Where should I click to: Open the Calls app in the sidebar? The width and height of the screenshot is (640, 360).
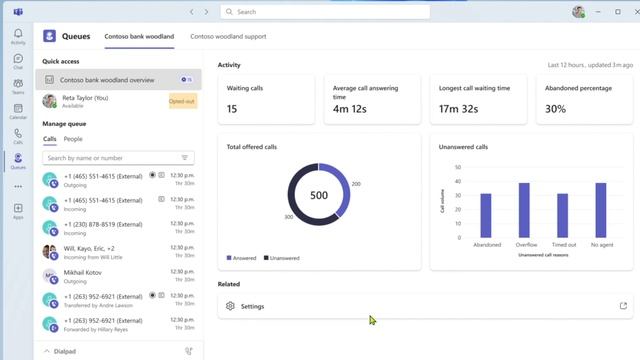pos(18,136)
